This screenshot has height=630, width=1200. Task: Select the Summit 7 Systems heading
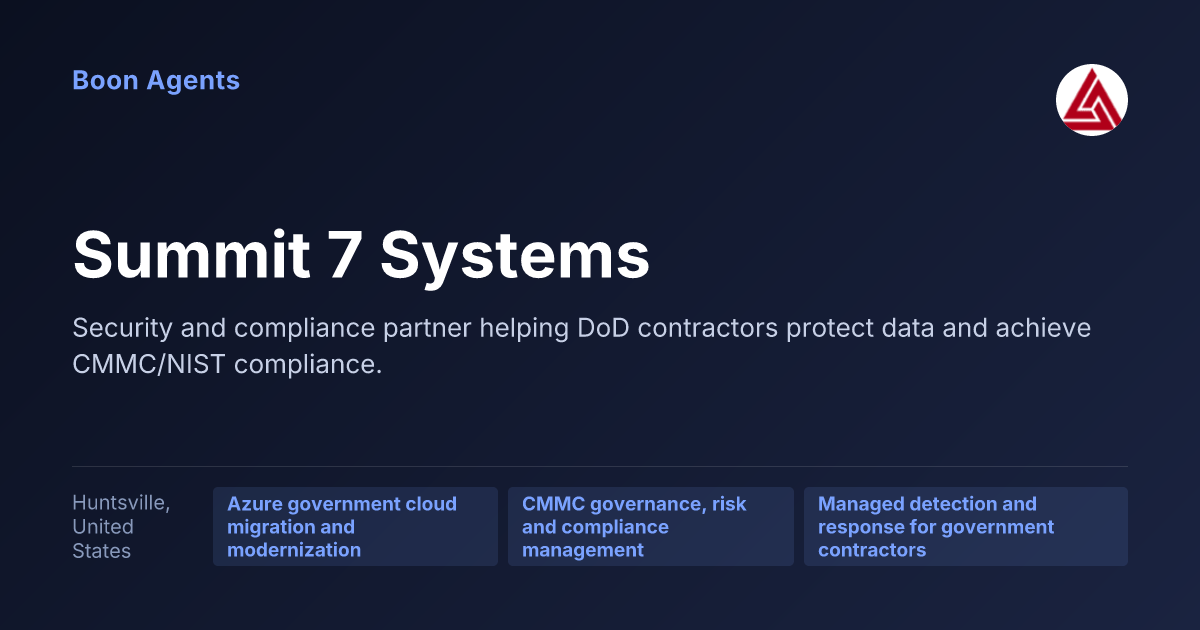pyautogui.click(x=361, y=254)
